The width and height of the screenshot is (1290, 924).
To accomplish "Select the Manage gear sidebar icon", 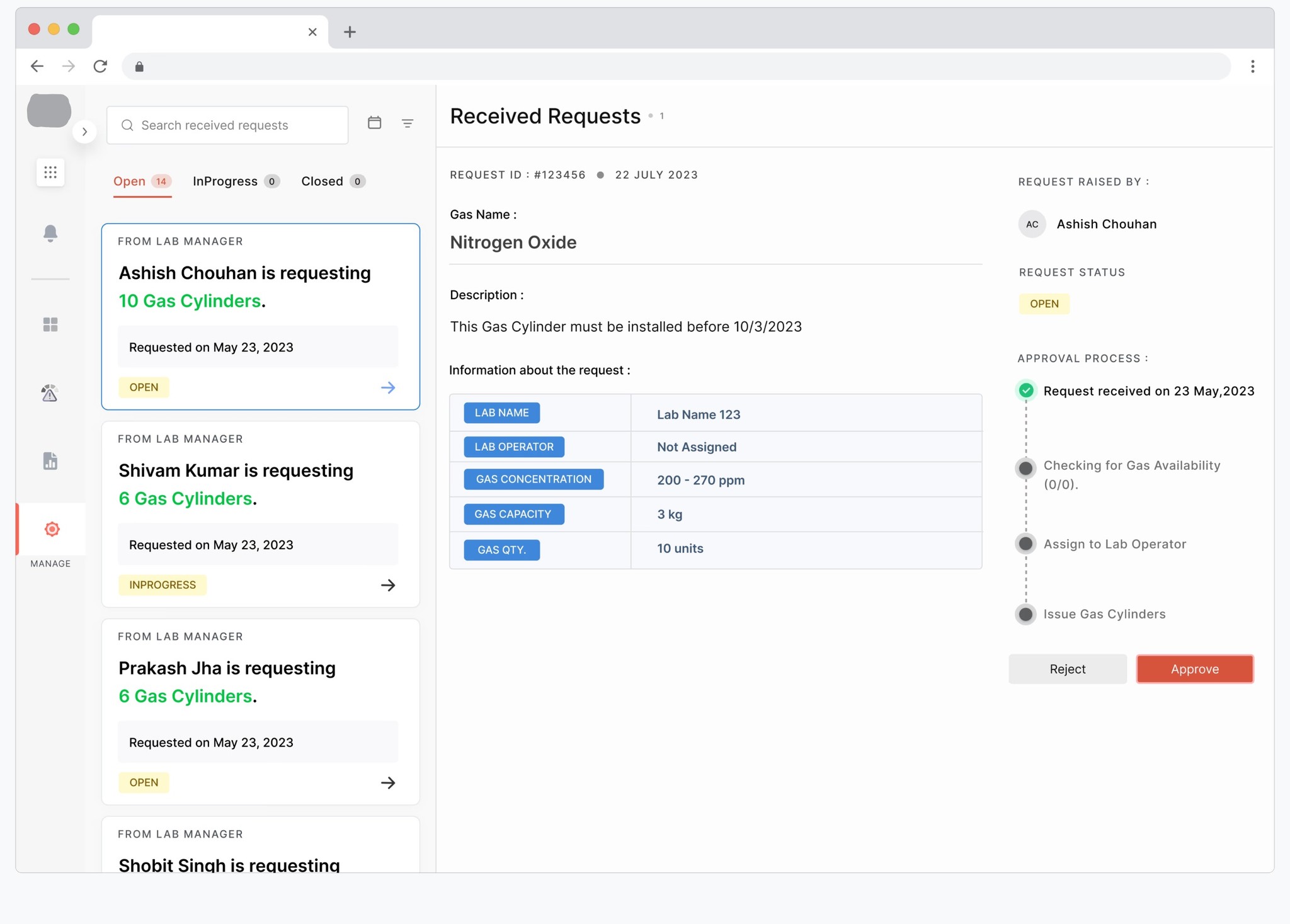I will tap(52, 529).
